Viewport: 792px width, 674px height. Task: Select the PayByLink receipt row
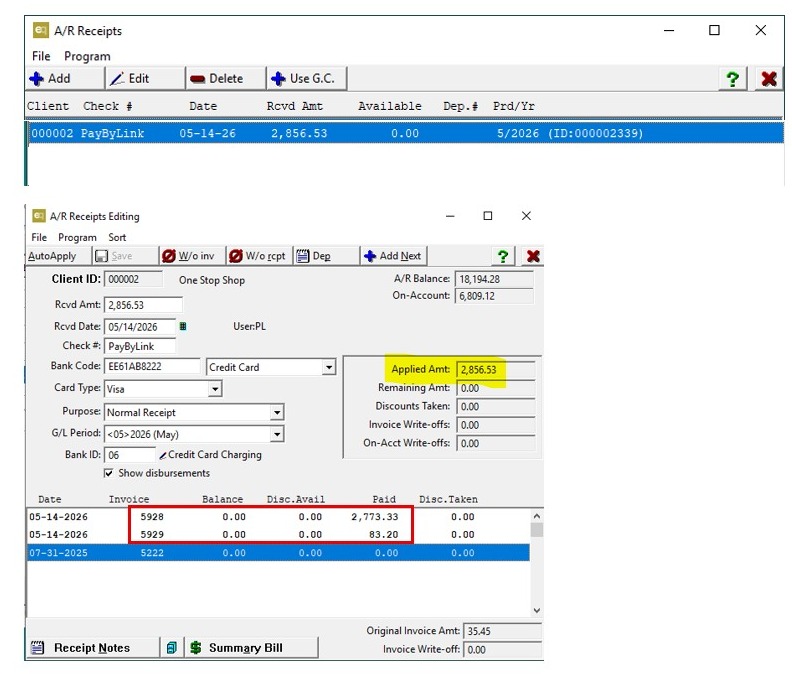[406, 133]
